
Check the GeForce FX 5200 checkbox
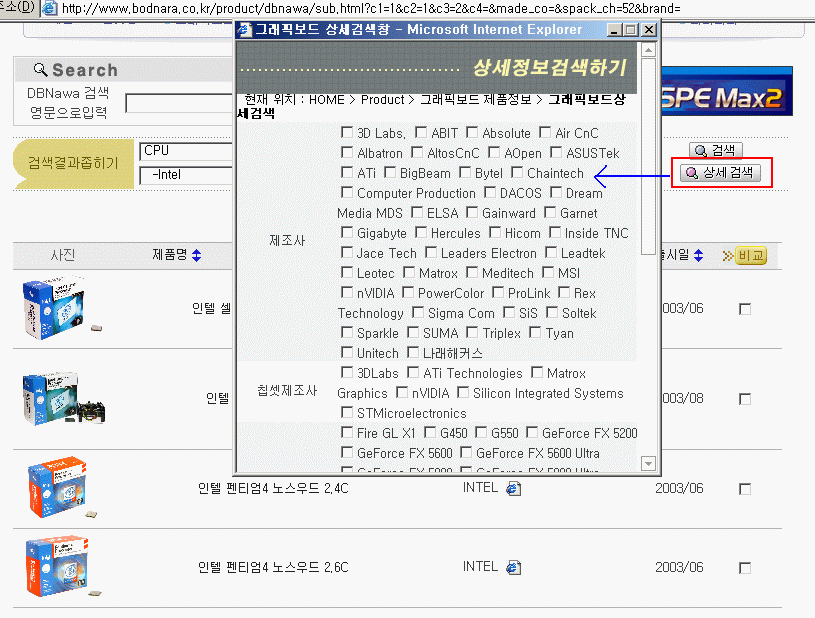[x=532, y=432]
